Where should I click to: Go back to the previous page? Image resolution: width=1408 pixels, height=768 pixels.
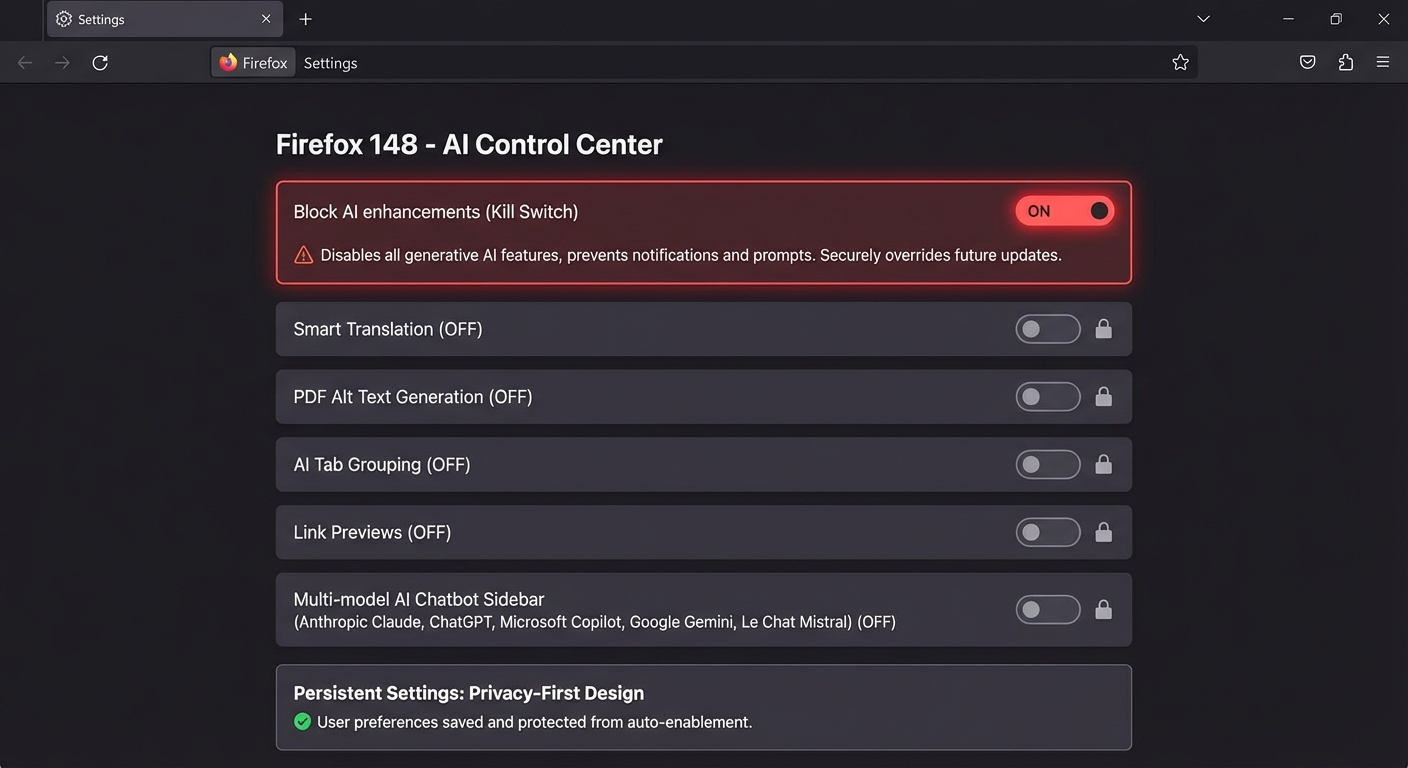point(25,63)
